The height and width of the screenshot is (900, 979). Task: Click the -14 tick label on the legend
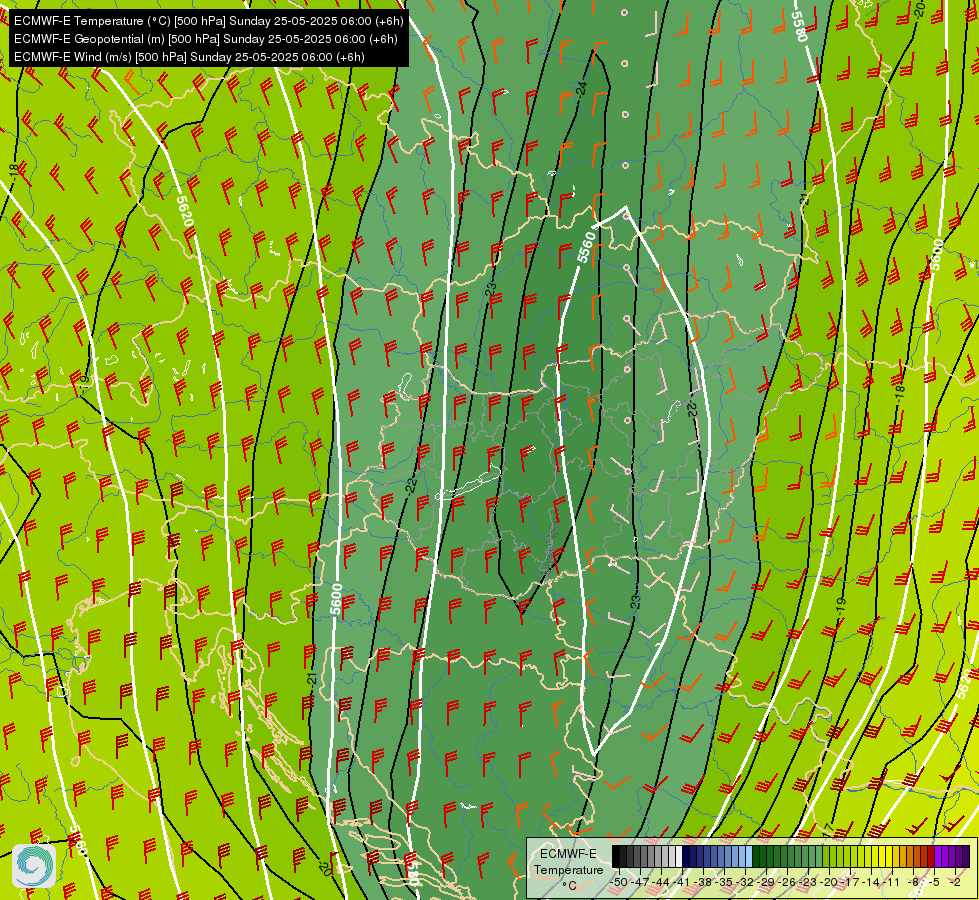click(x=871, y=882)
